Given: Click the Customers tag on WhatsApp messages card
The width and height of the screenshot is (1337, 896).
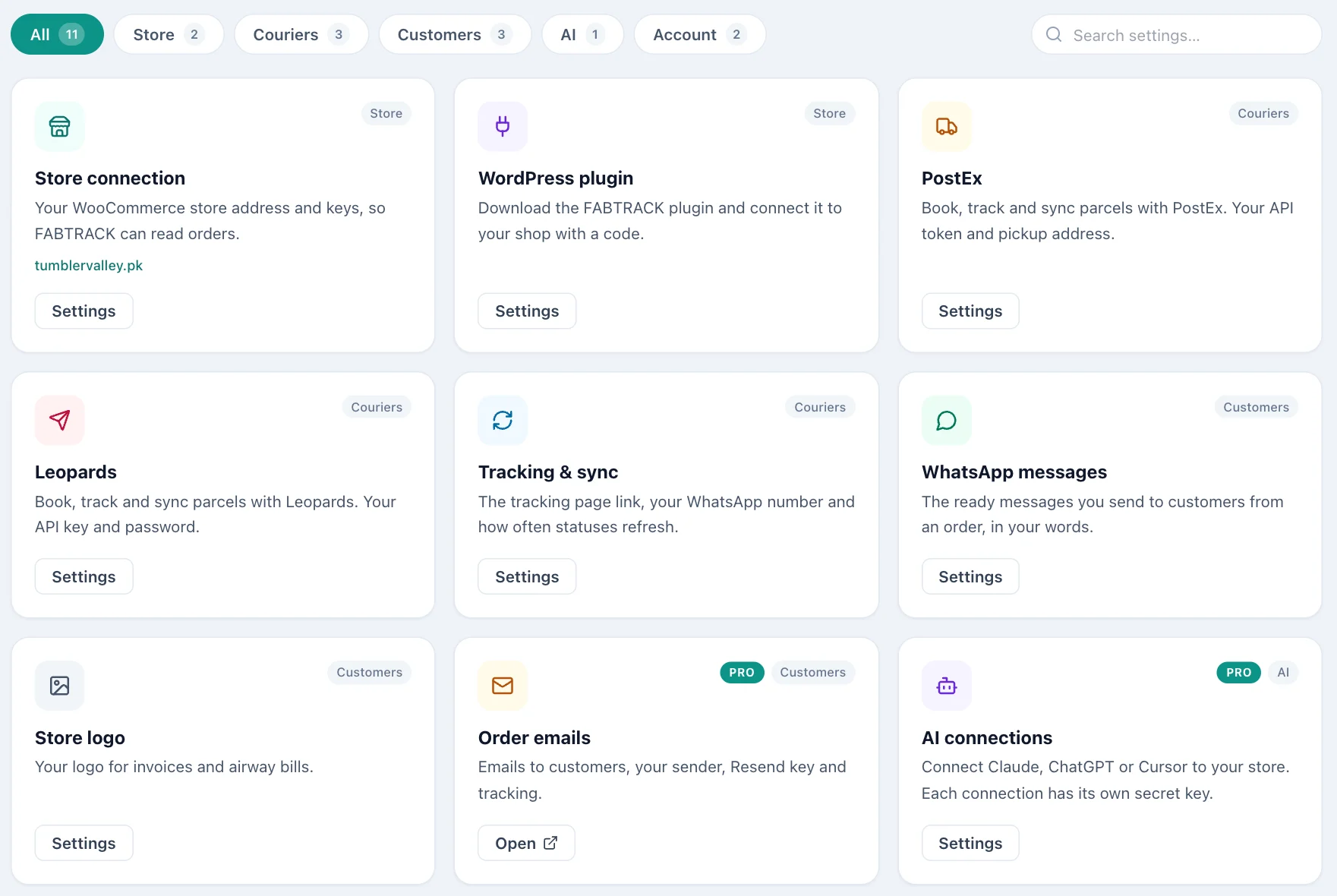Looking at the screenshot, I should (1256, 407).
